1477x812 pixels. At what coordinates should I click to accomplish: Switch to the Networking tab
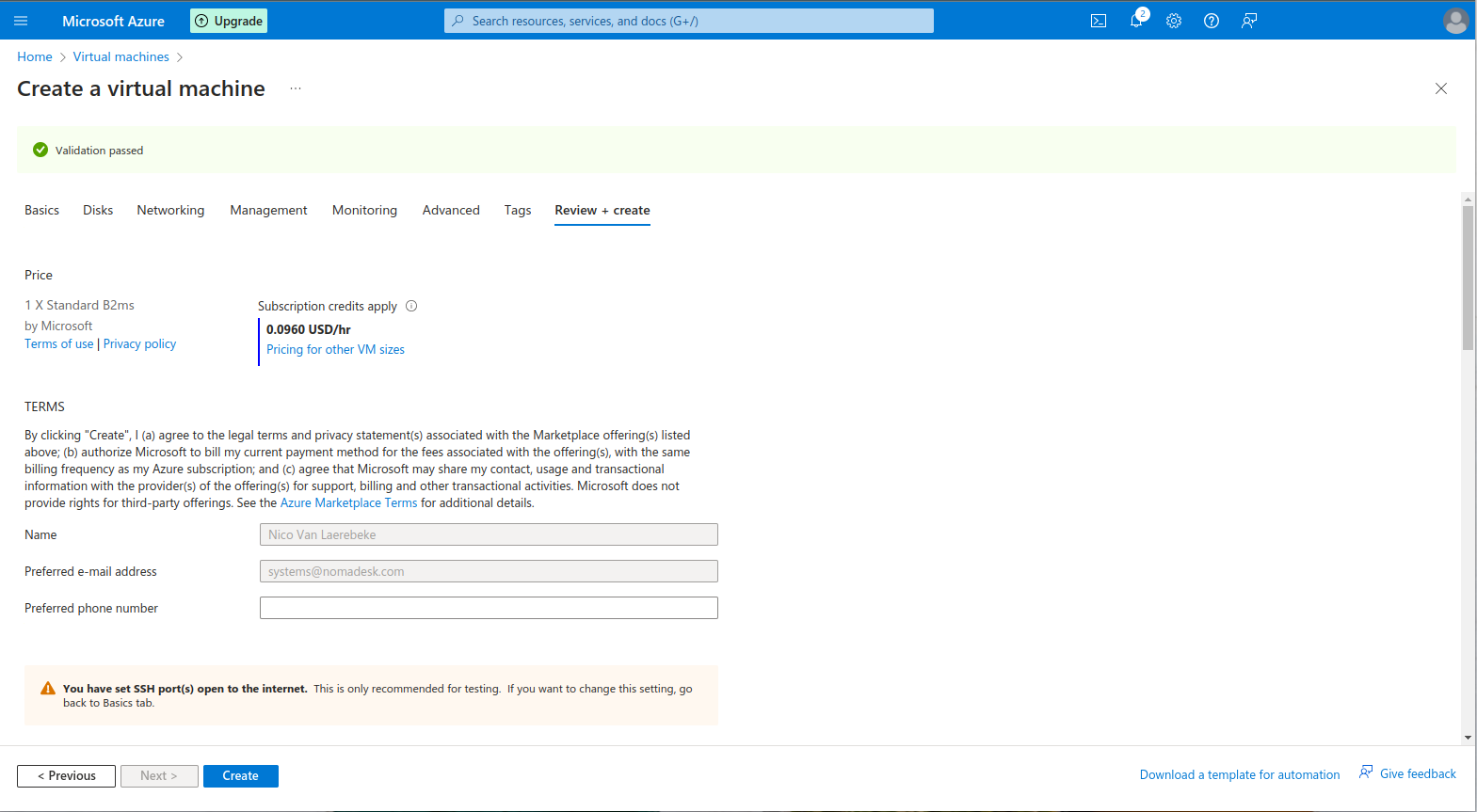click(x=170, y=210)
